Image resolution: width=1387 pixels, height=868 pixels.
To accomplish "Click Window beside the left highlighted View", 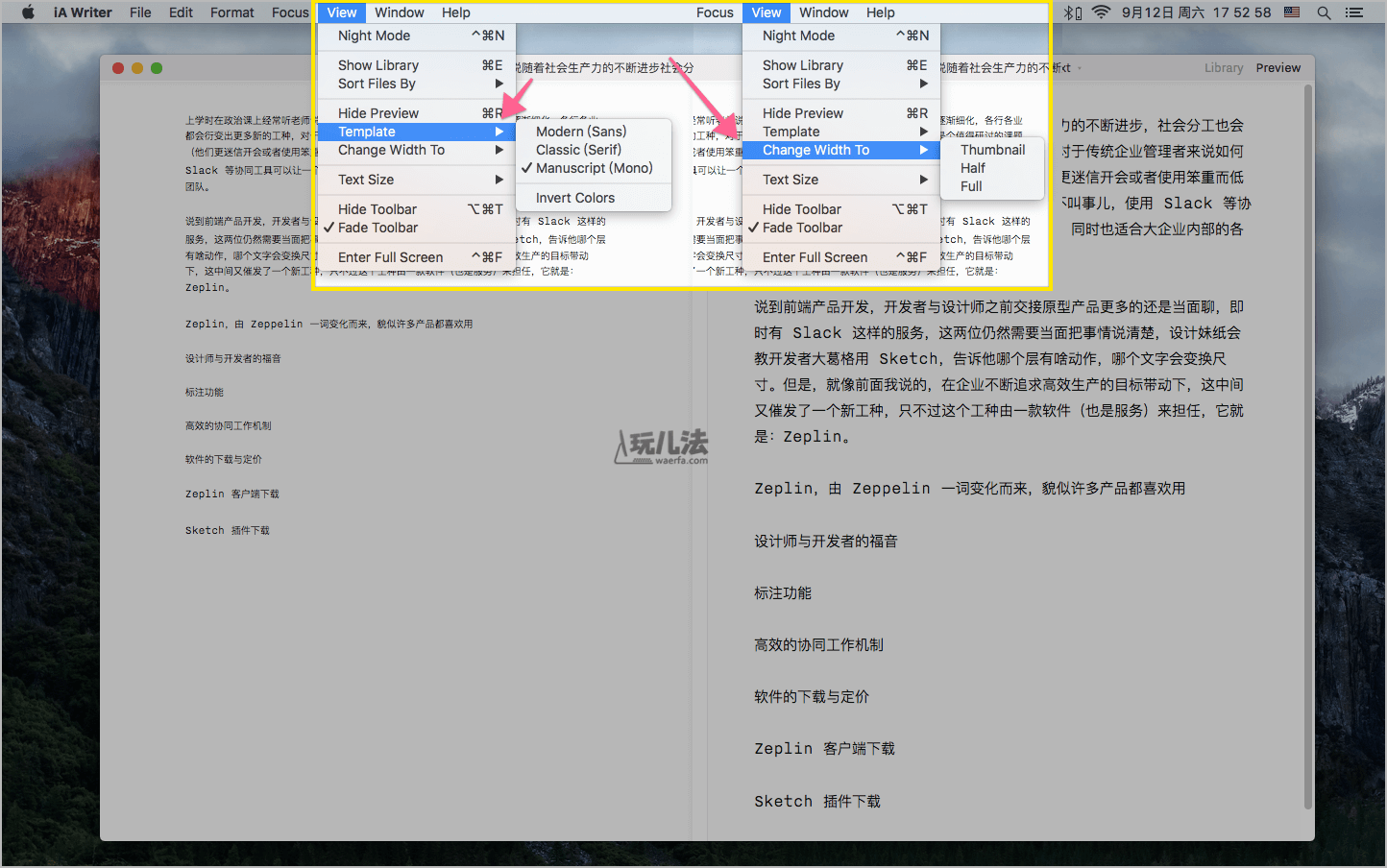I will [x=400, y=12].
